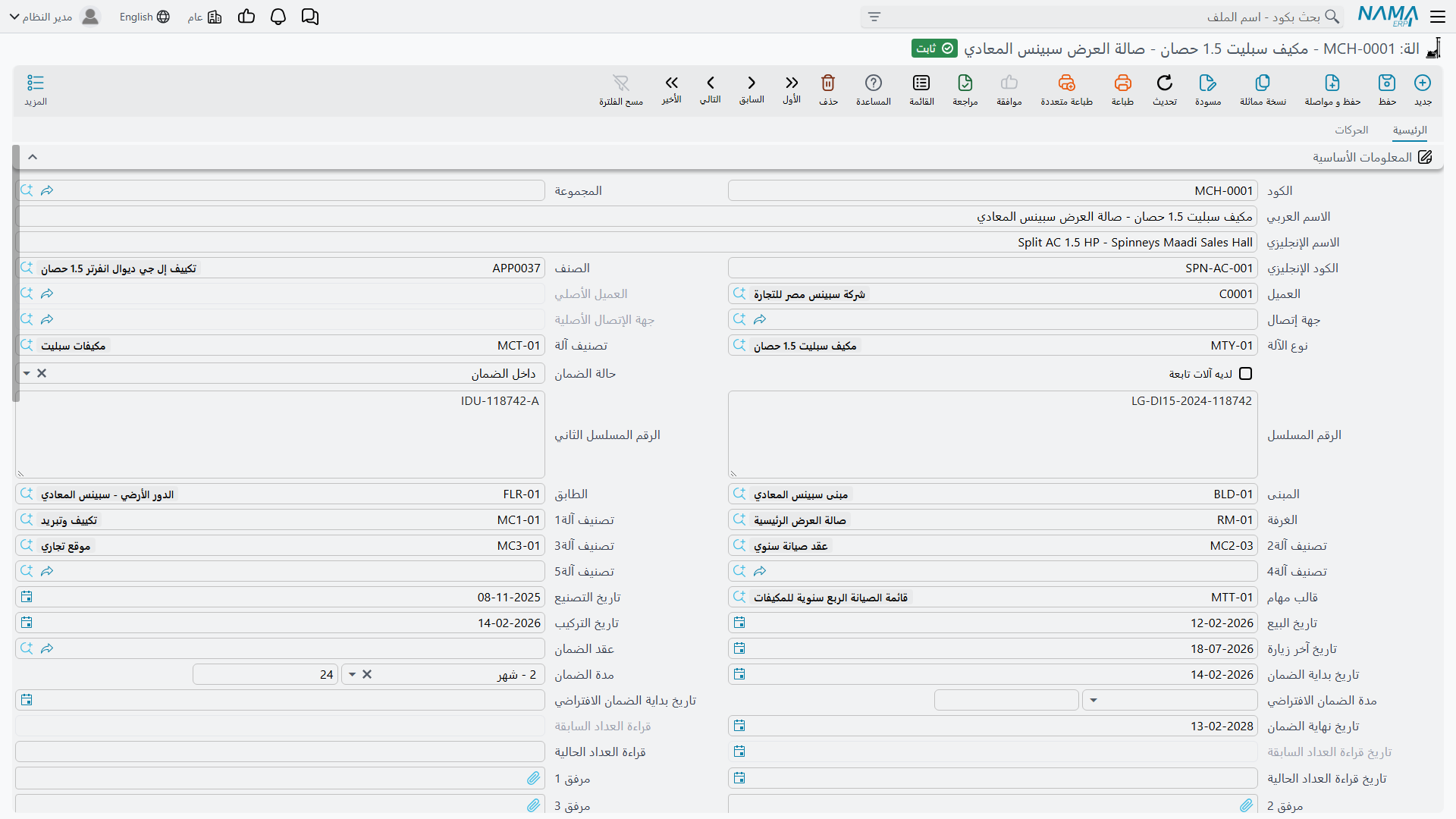The height and width of the screenshot is (819, 1456).
Task: Clear the حالة الضمان selection
Action: [x=42, y=373]
